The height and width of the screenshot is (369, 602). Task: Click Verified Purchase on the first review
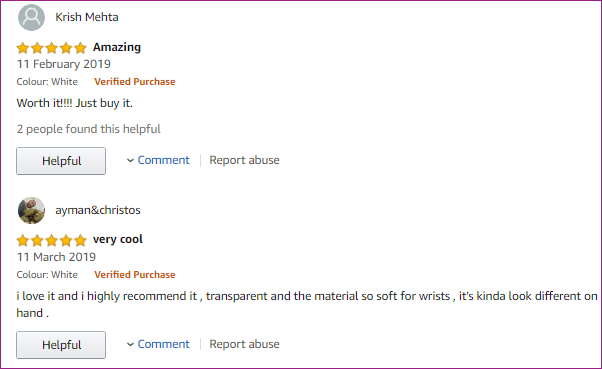(x=135, y=82)
